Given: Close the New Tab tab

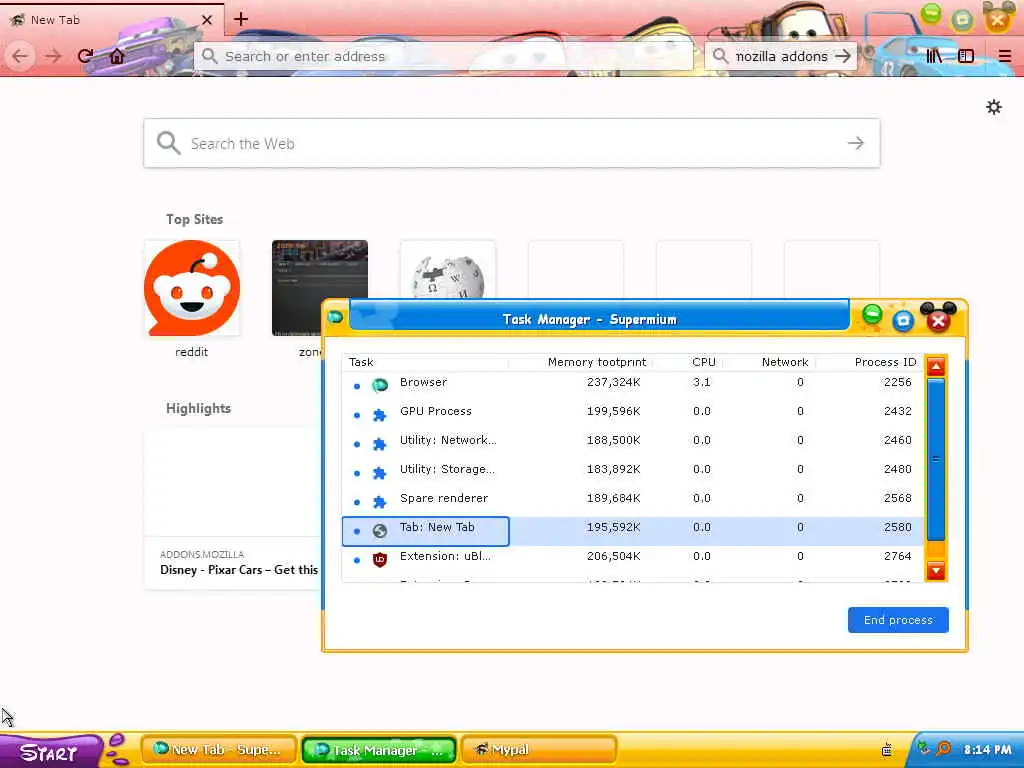Looking at the screenshot, I should click(207, 20).
